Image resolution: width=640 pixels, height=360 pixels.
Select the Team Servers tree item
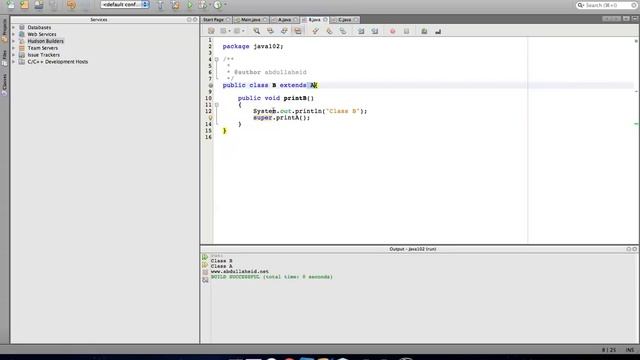pyautogui.click(x=43, y=48)
